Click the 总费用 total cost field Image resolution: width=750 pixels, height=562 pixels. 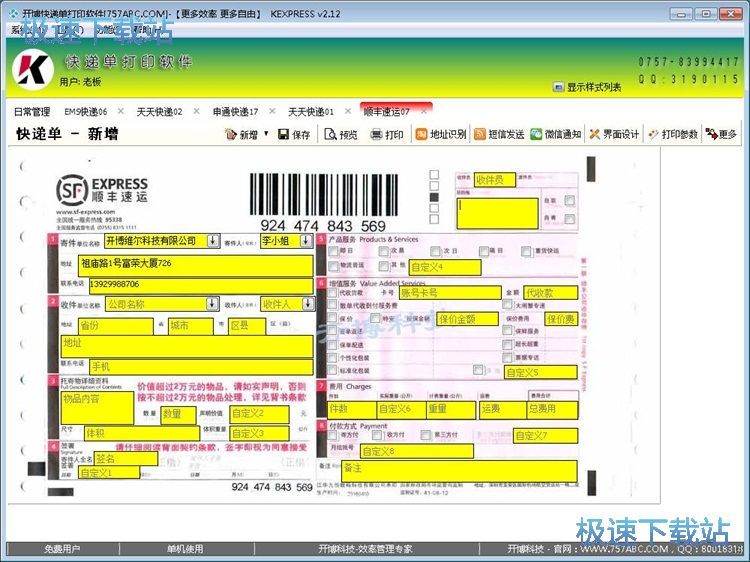pos(552,410)
